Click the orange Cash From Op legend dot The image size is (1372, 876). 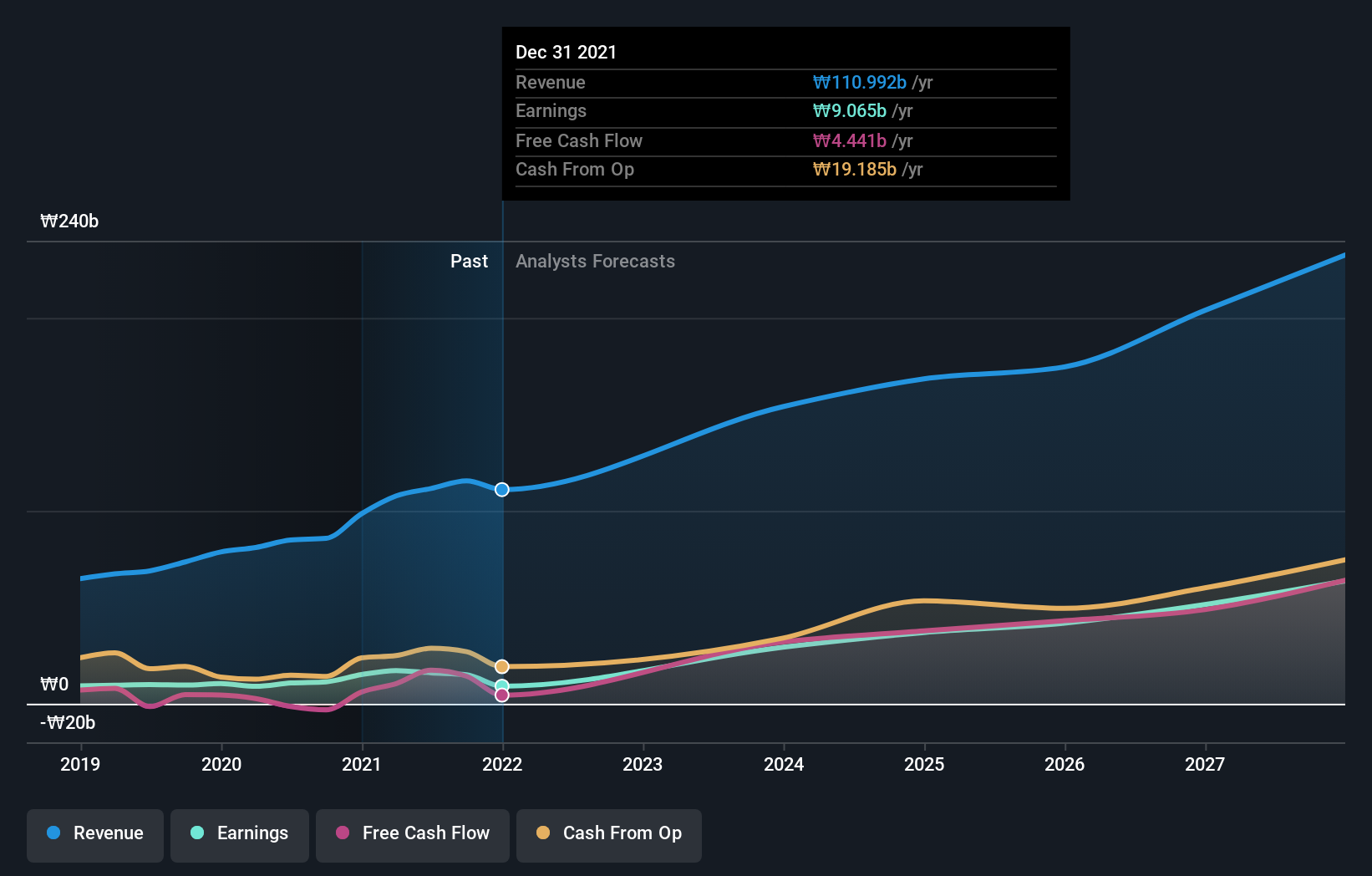(544, 834)
